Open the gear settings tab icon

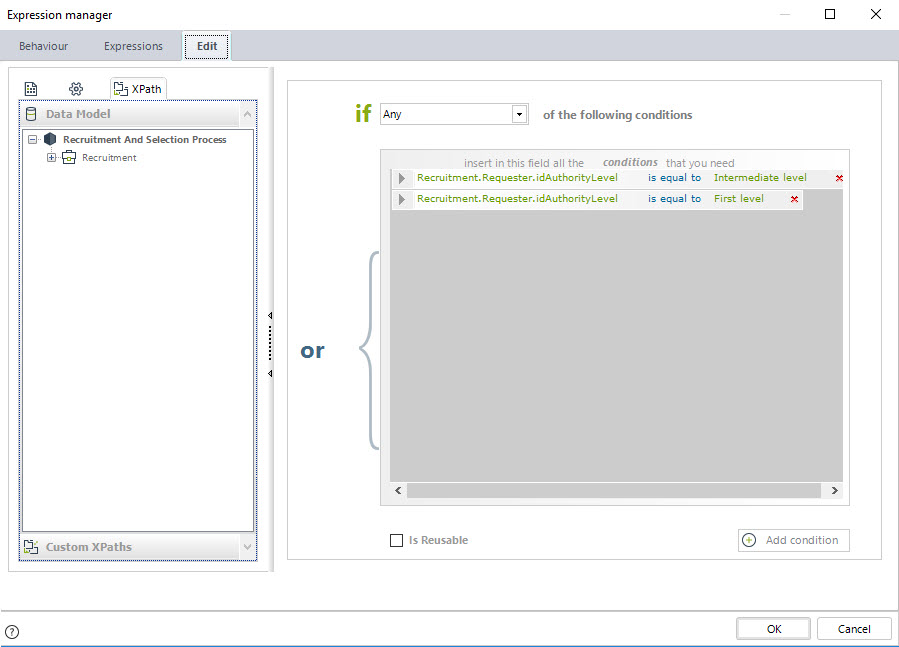coord(76,89)
